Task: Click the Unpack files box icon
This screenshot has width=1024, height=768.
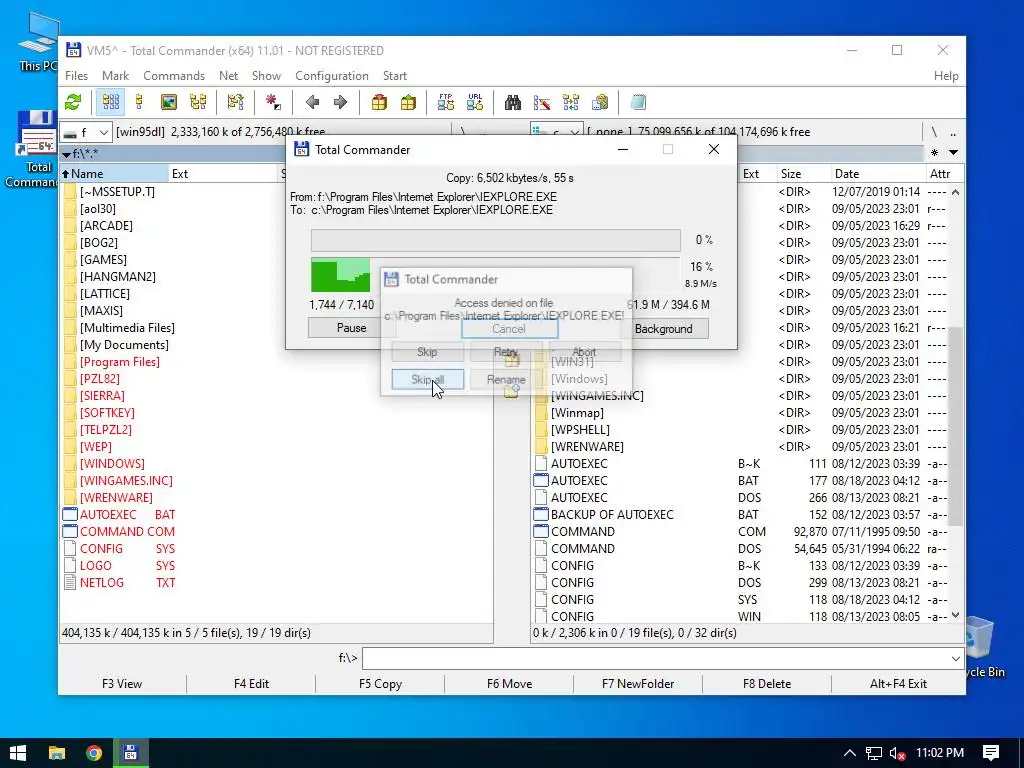Action: coord(408,103)
